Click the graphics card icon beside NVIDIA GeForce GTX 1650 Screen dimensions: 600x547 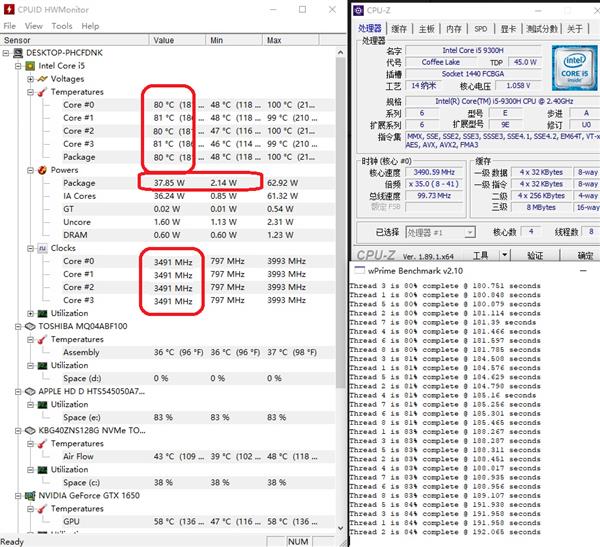point(30,496)
